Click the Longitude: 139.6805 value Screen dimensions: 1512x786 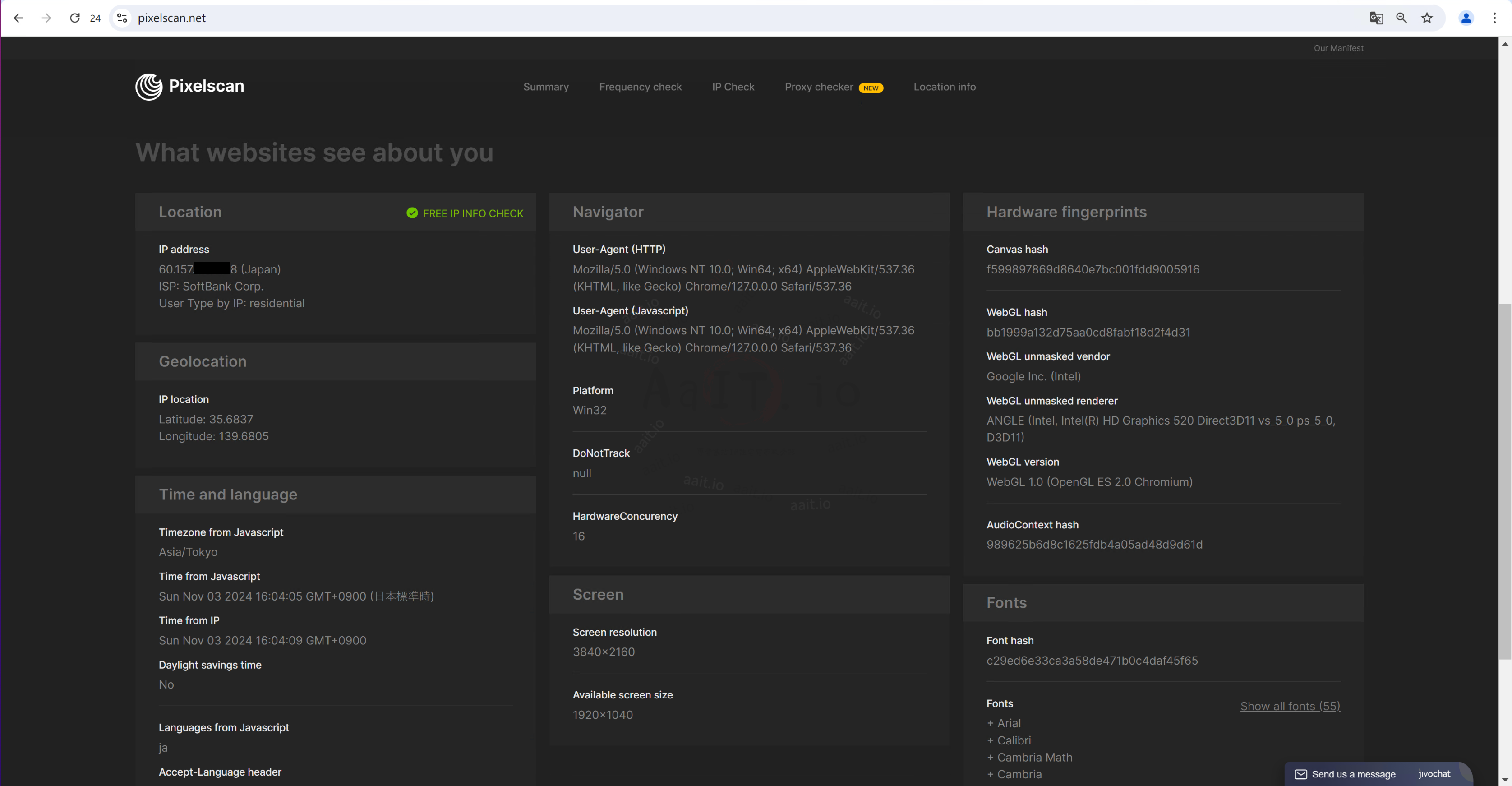[213, 436]
